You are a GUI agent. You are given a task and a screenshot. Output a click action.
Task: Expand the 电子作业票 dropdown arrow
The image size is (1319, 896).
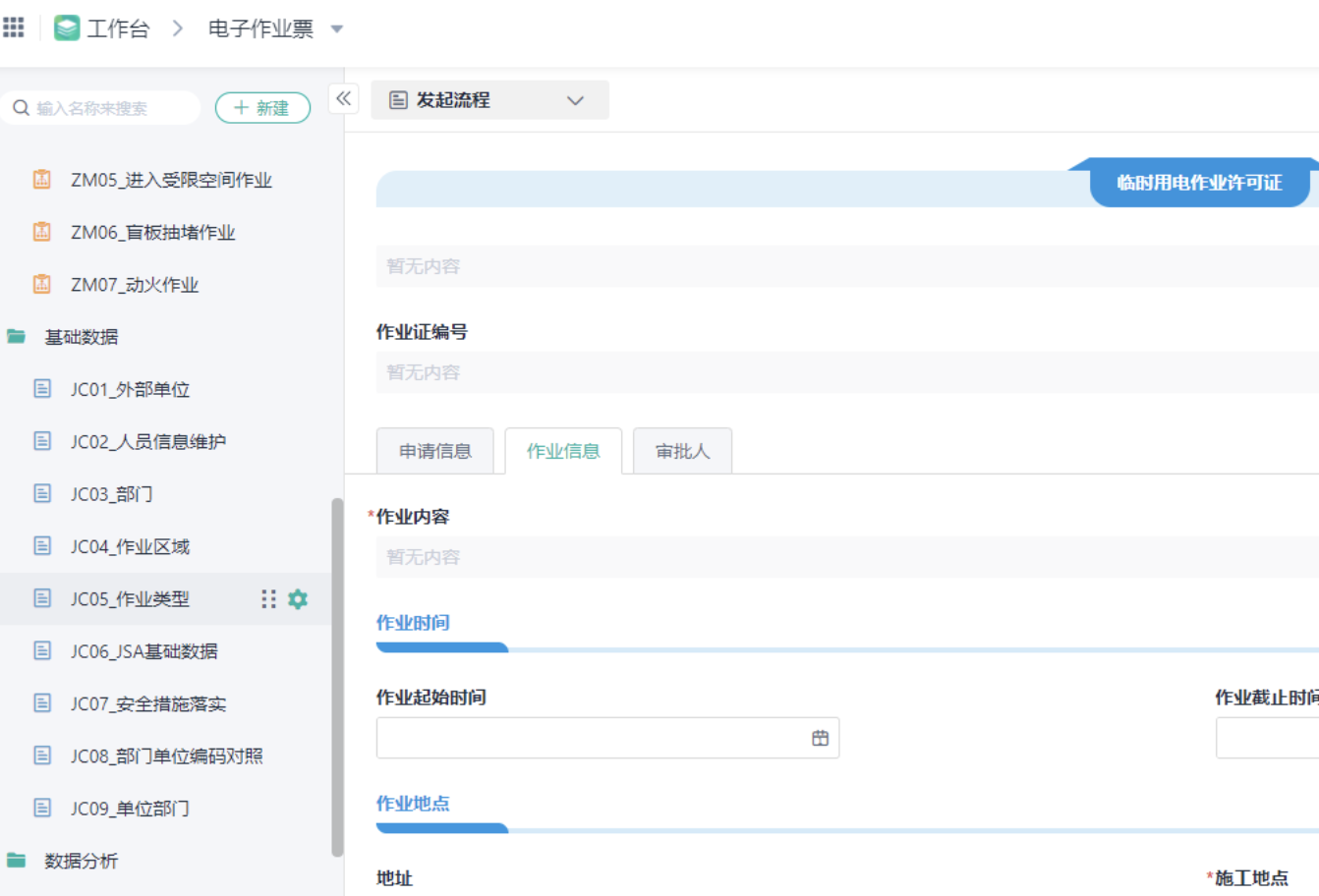(337, 29)
